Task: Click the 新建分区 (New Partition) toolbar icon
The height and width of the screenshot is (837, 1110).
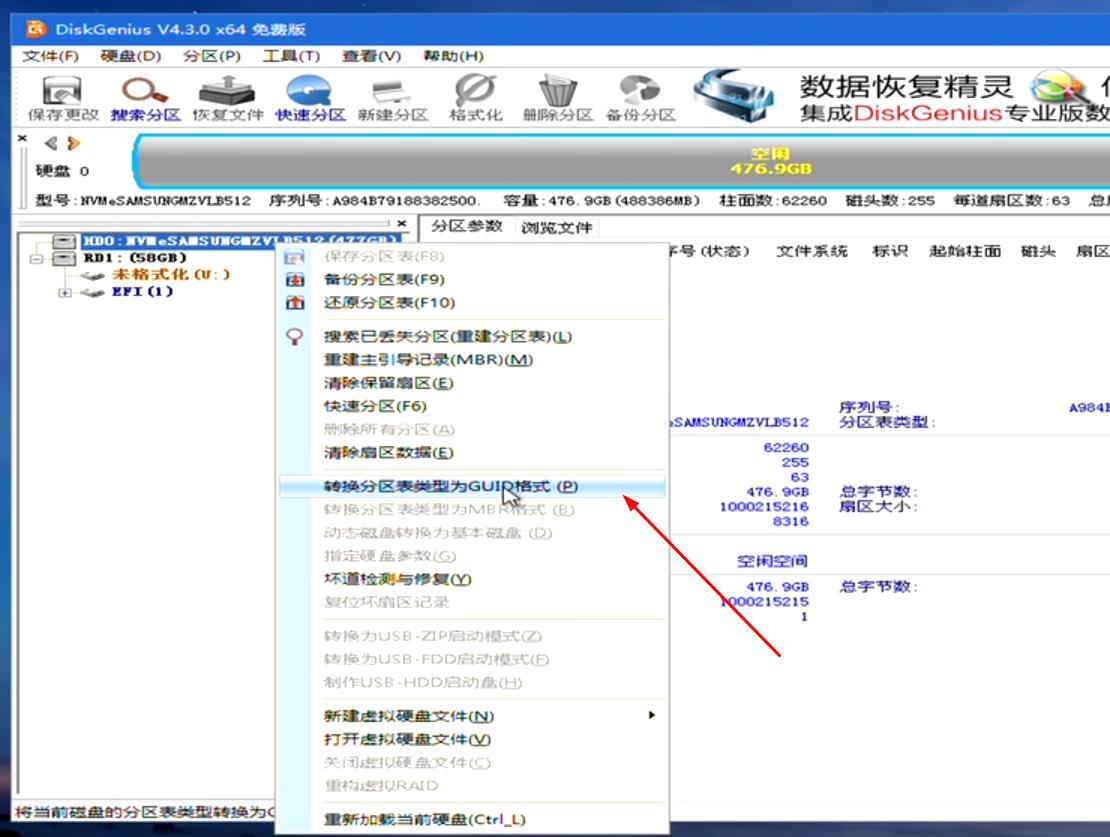Action: click(x=392, y=92)
